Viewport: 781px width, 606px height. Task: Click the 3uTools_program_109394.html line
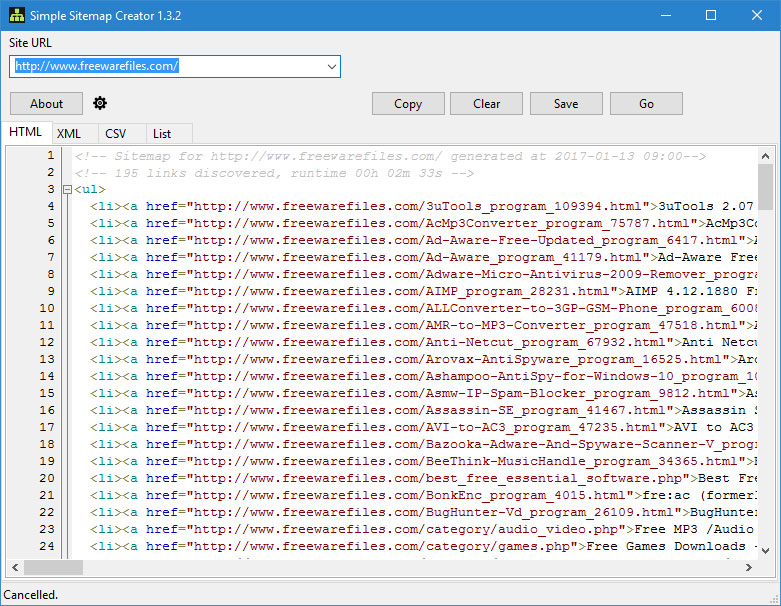point(423,206)
